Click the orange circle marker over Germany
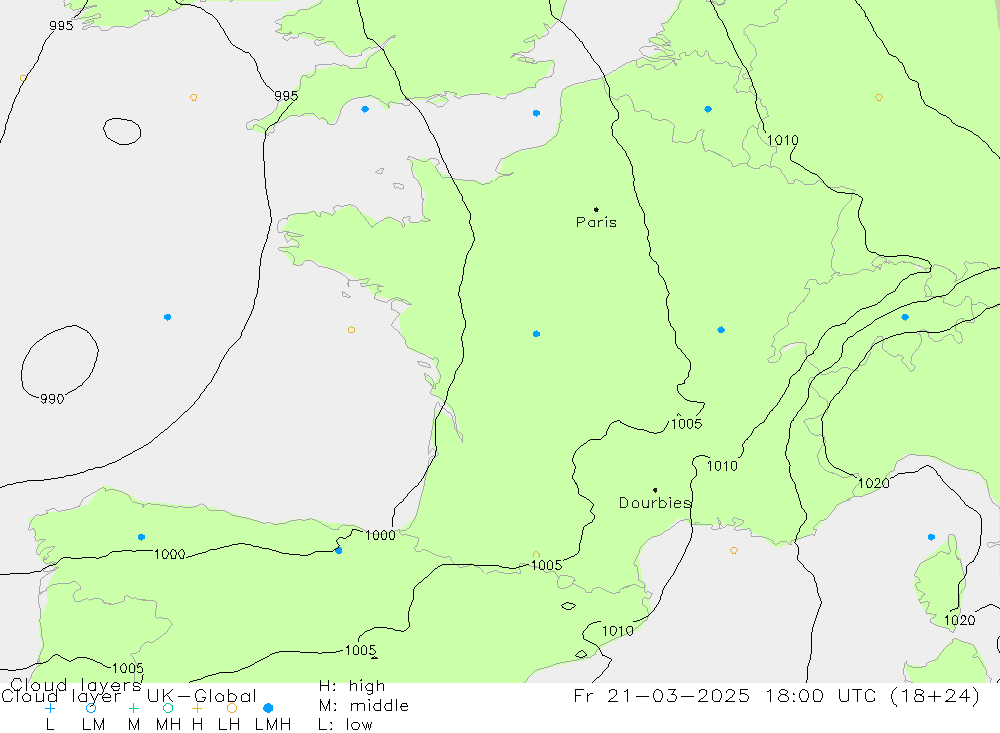Screen dimensions: 1000x733 click(879, 98)
